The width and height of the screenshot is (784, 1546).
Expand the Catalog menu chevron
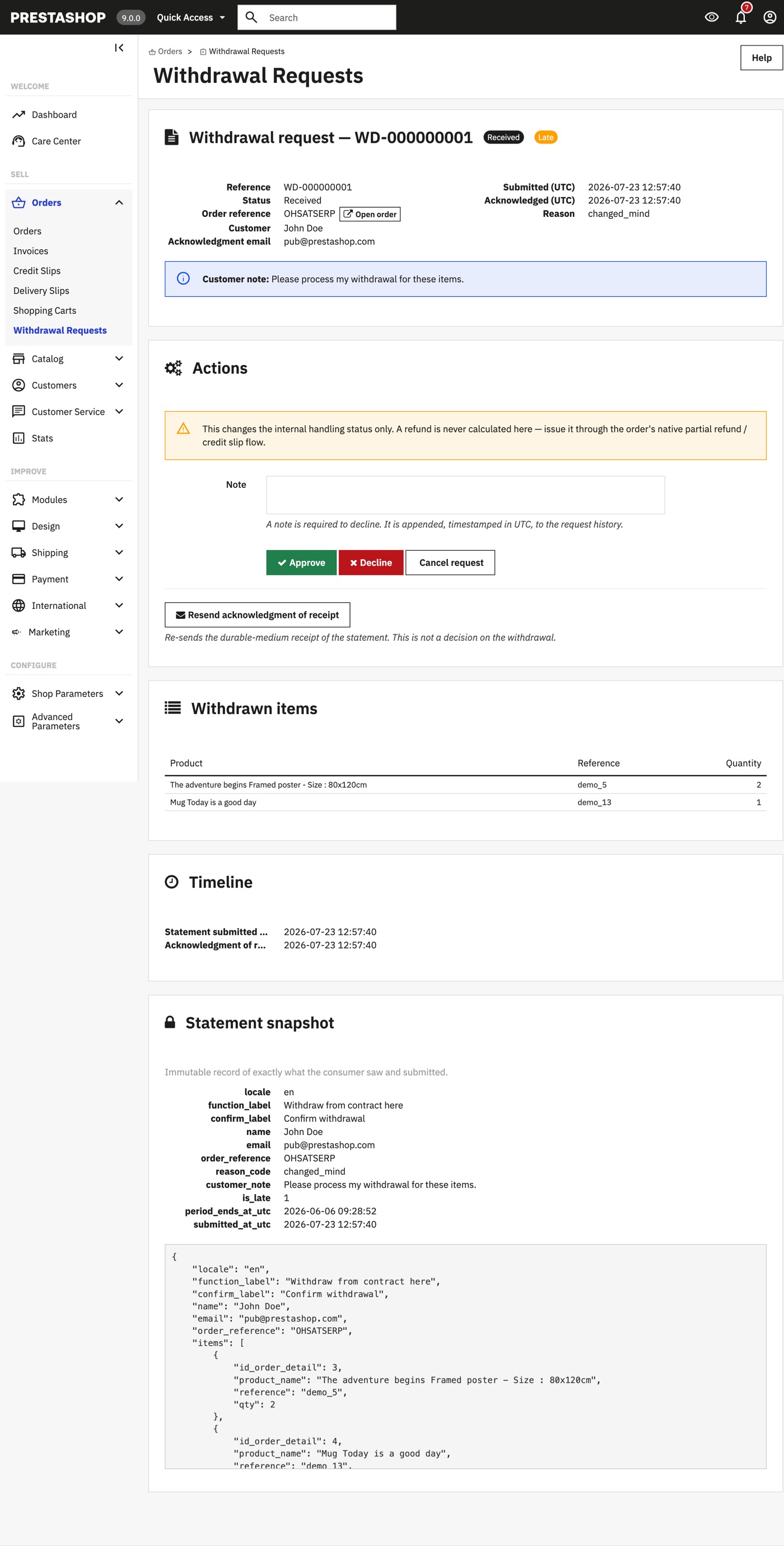(119, 359)
